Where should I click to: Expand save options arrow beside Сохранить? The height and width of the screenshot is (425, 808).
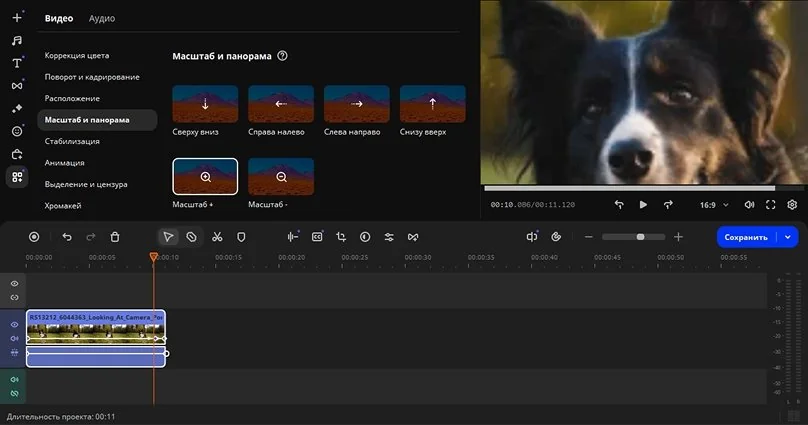[788, 237]
